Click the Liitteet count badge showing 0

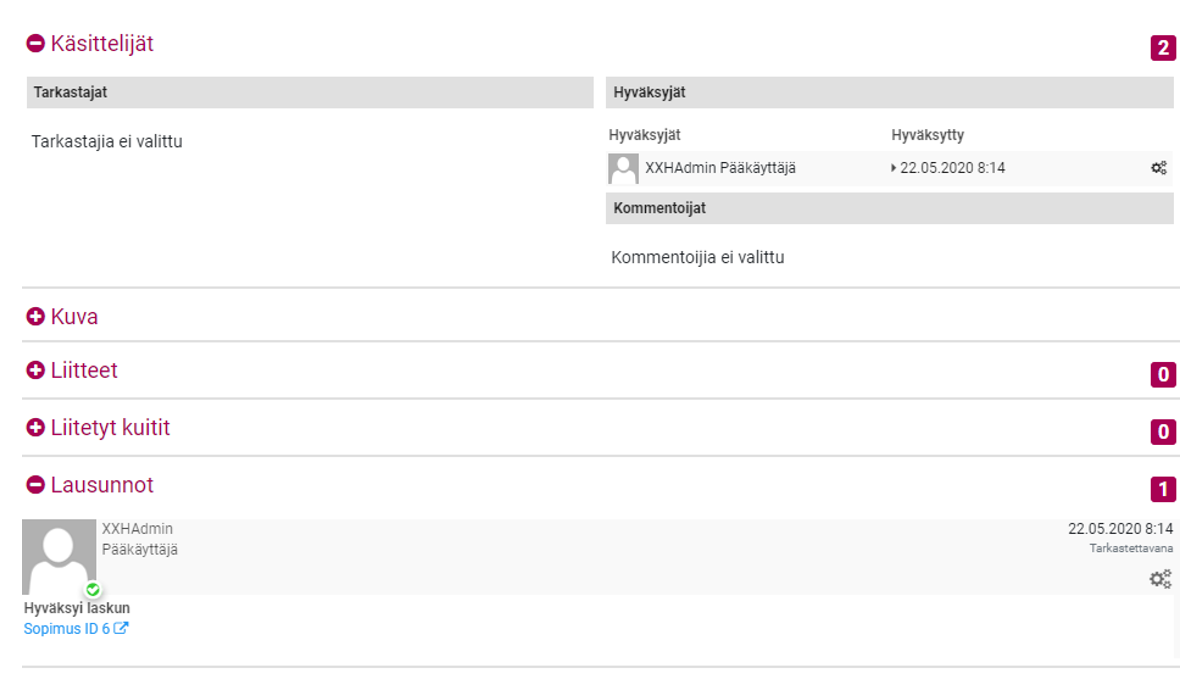[1163, 375]
